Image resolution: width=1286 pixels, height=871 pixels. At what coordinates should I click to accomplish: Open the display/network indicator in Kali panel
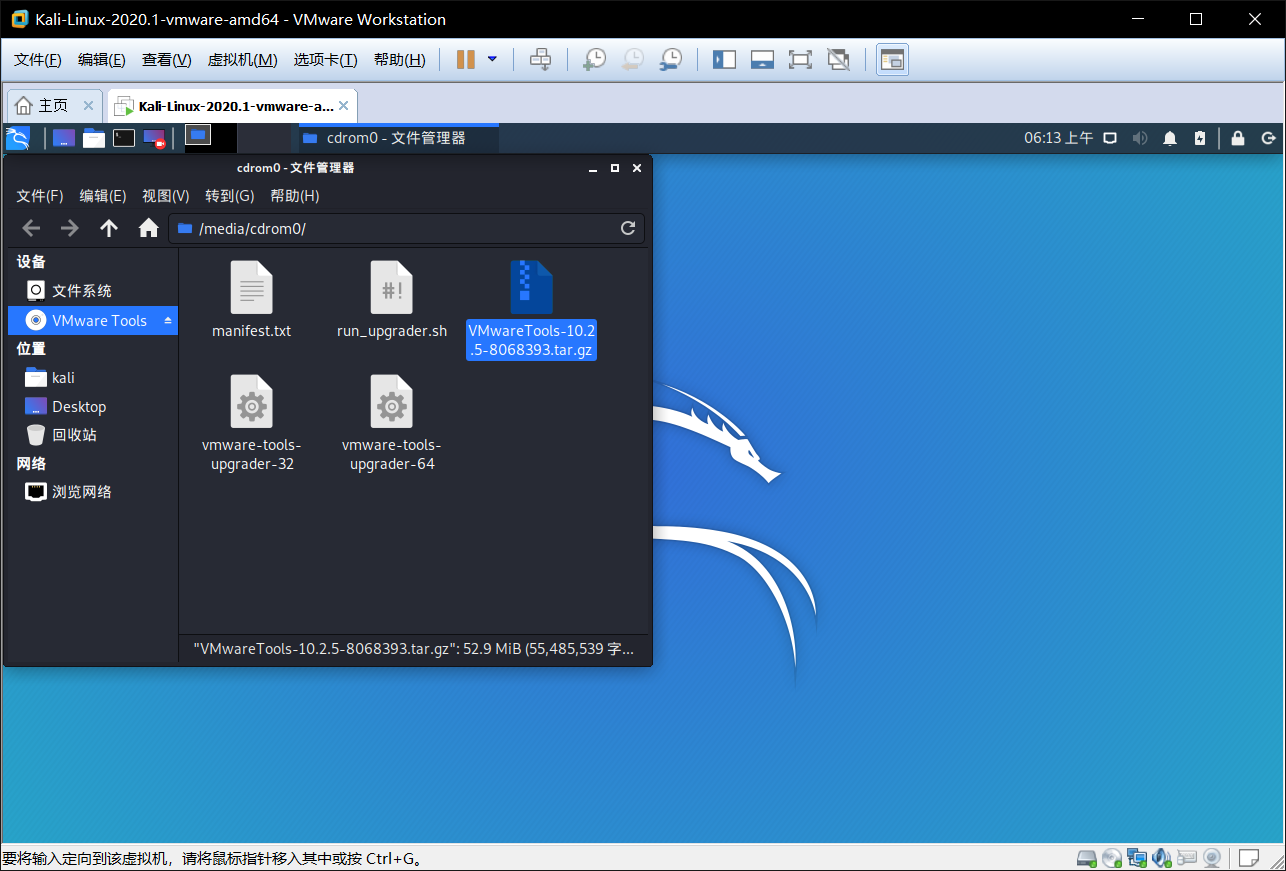pyautogui.click(x=1109, y=138)
